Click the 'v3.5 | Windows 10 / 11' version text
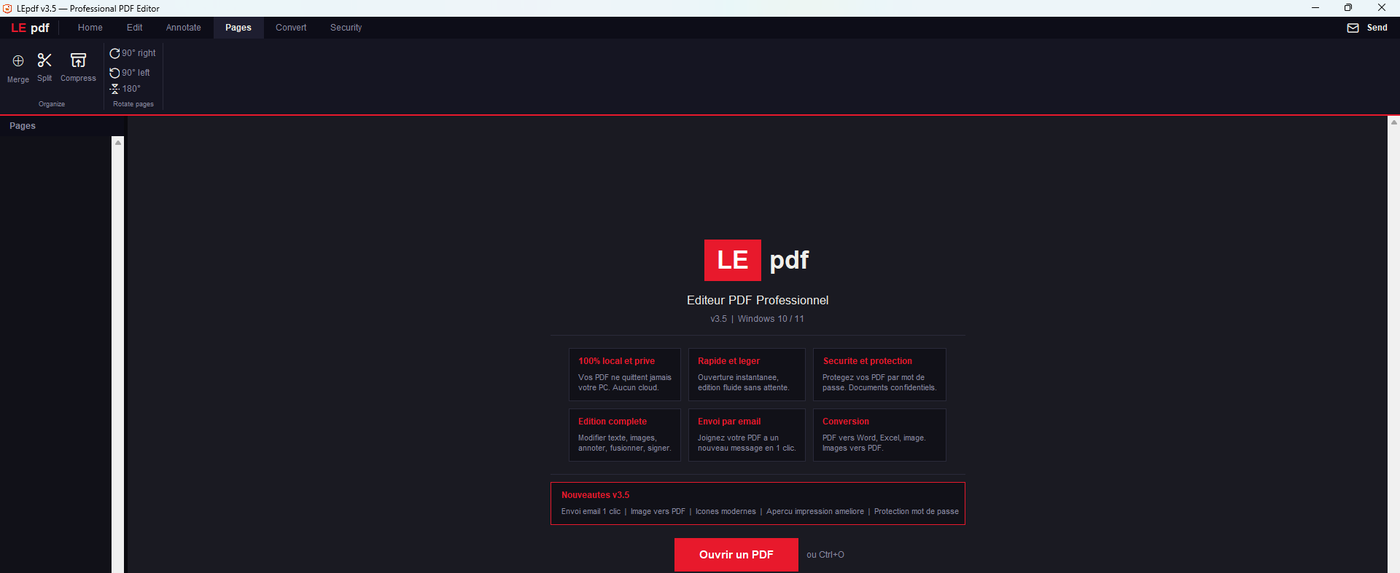Screen dimensions: 1400x573 [757, 319]
